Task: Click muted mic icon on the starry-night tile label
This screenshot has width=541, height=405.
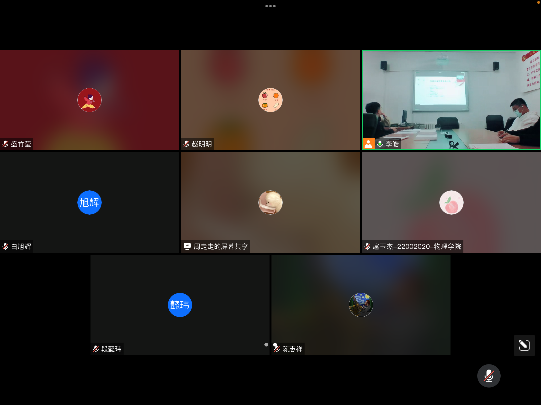Action: (277, 348)
